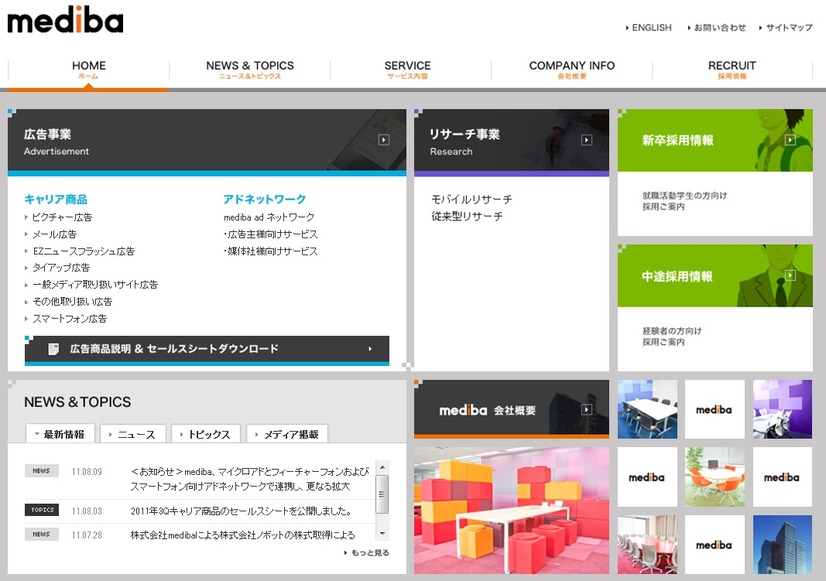
Task: Open mediba ad ネットワーク link
Action: (x=269, y=217)
